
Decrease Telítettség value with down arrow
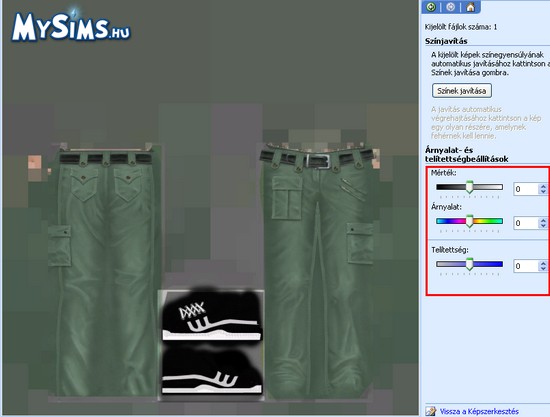point(543,269)
